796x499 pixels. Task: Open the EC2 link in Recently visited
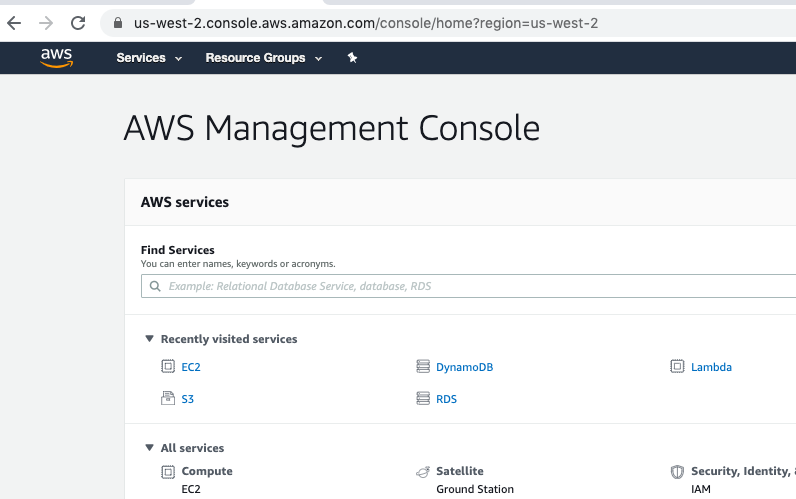[x=191, y=367]
